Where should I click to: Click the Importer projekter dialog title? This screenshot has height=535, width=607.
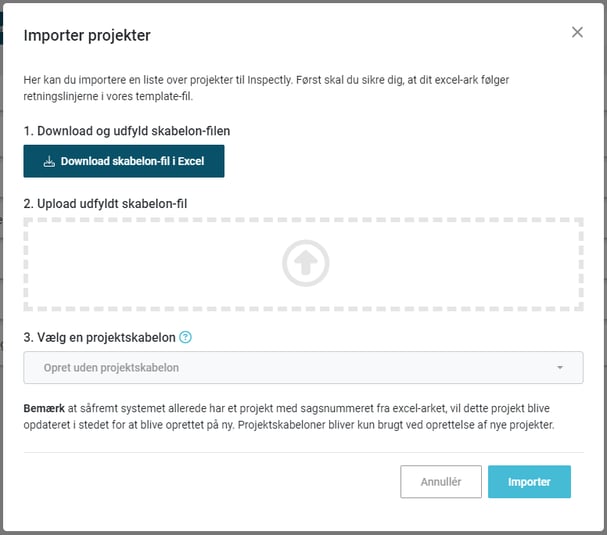[87, 35]
